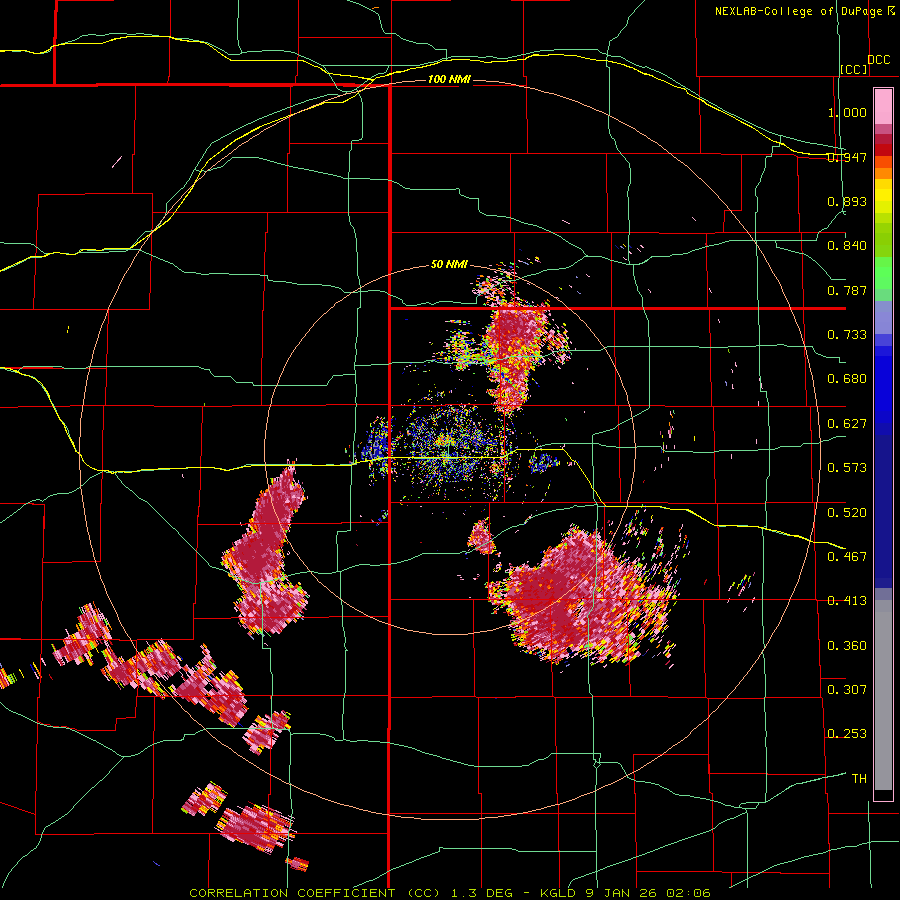900x900 pixels.
Task: Click the radar site center inside the 50 NMI ring
Action: [449, 450]
